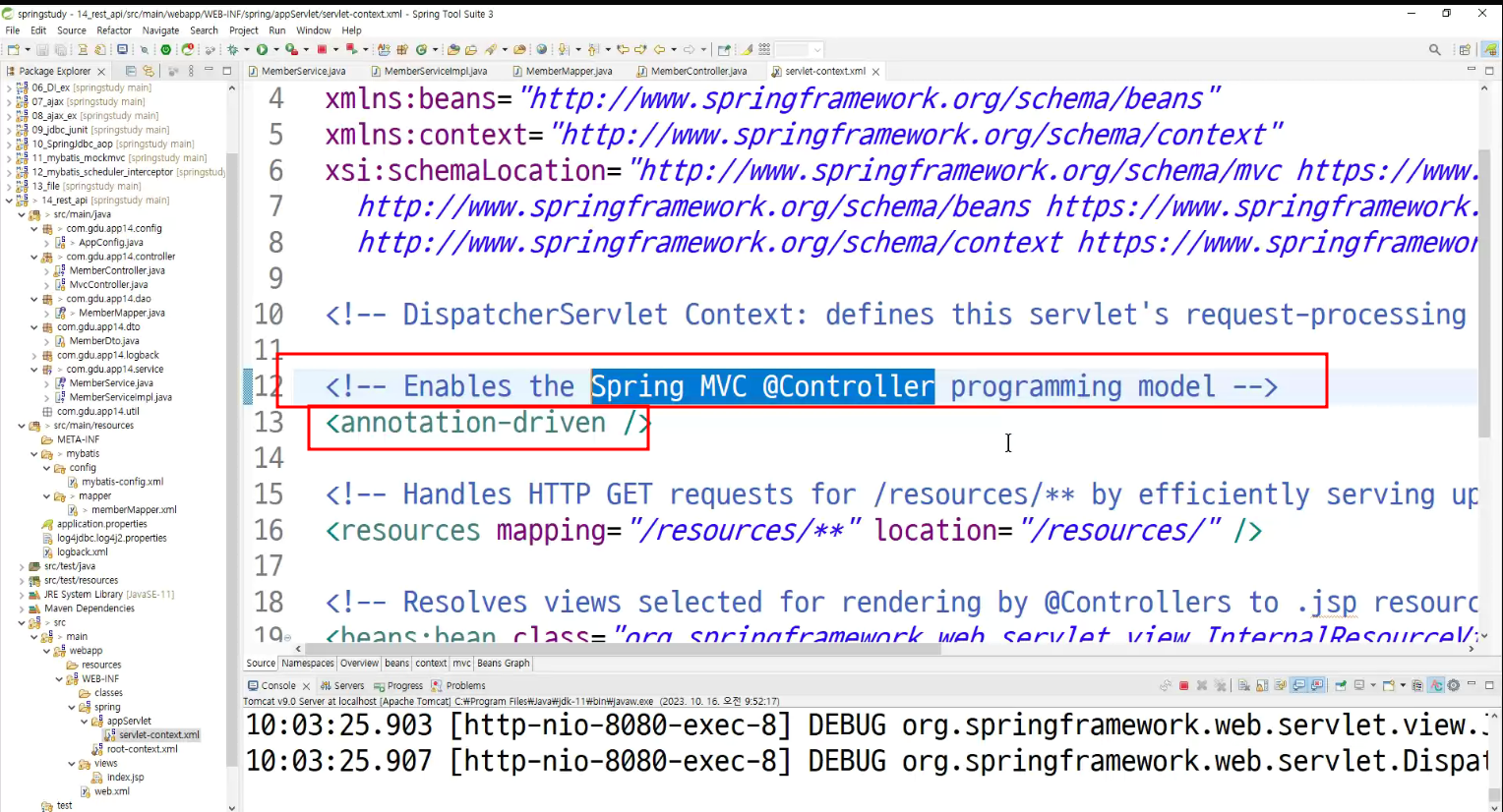
Task: Click line 16 resources mapping code
Action: (x=793, y=531)
